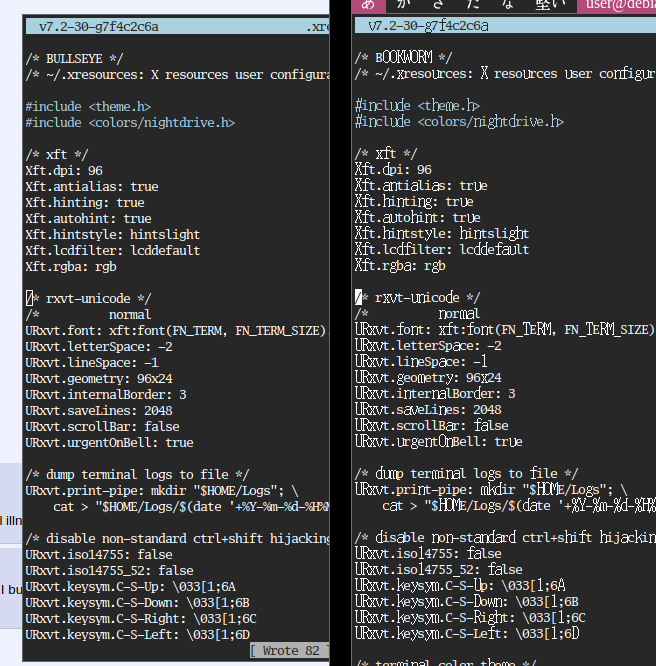
Task: Click 'Xft.hinting: true' in left terminal
Action: click(85, 203)
